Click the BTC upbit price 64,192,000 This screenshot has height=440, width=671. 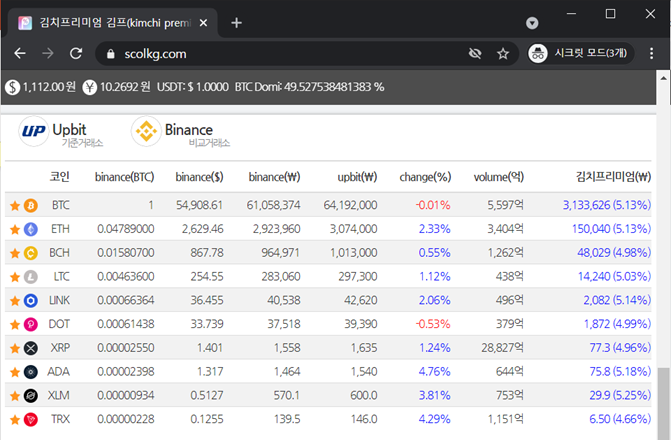[x=350, y=205]
